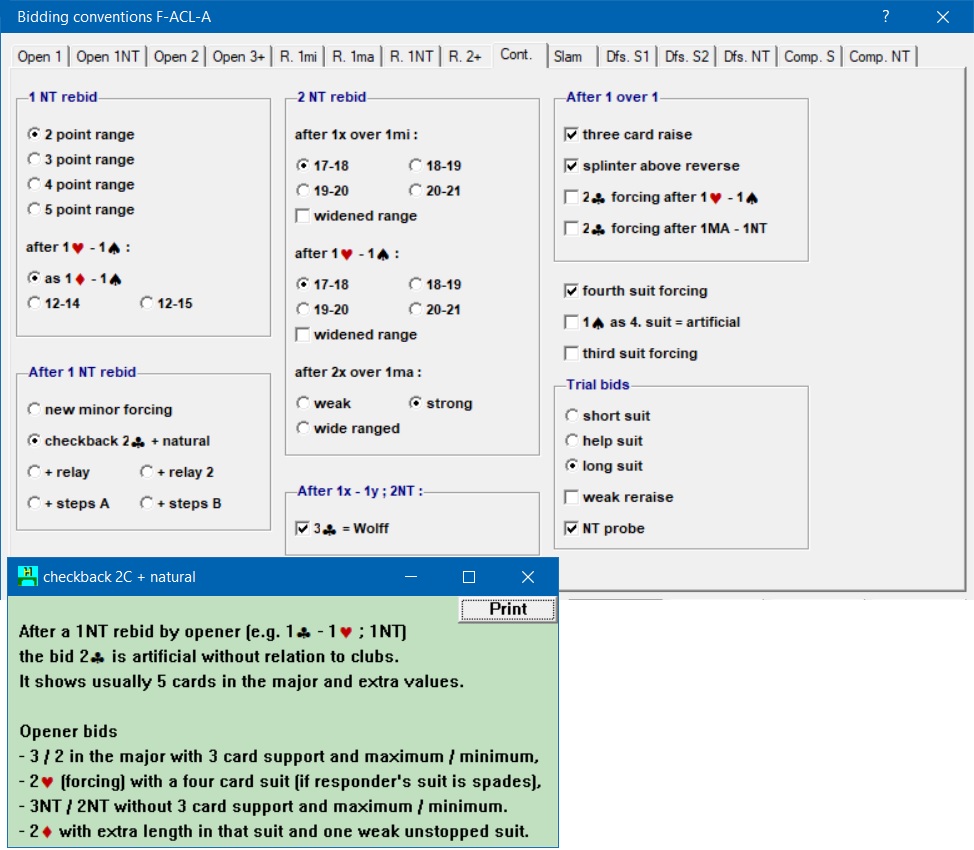Open the Open 1NT tab
This screenshot has width=974, height=850.
point(108,57)
